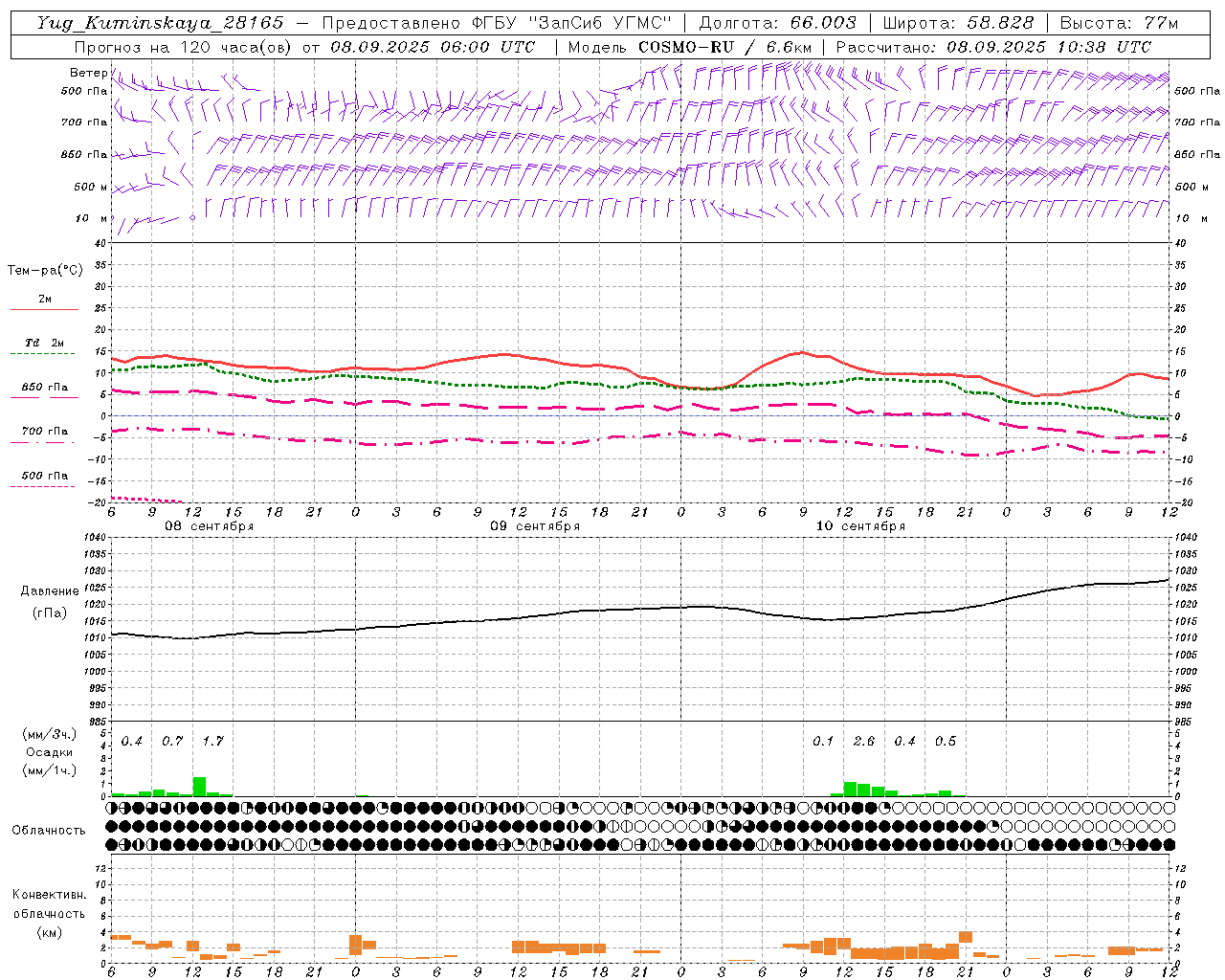1225x980 pixels.
Task: Click the '700 гПа' temperature legend entry
Action: (x=44, y=432)
